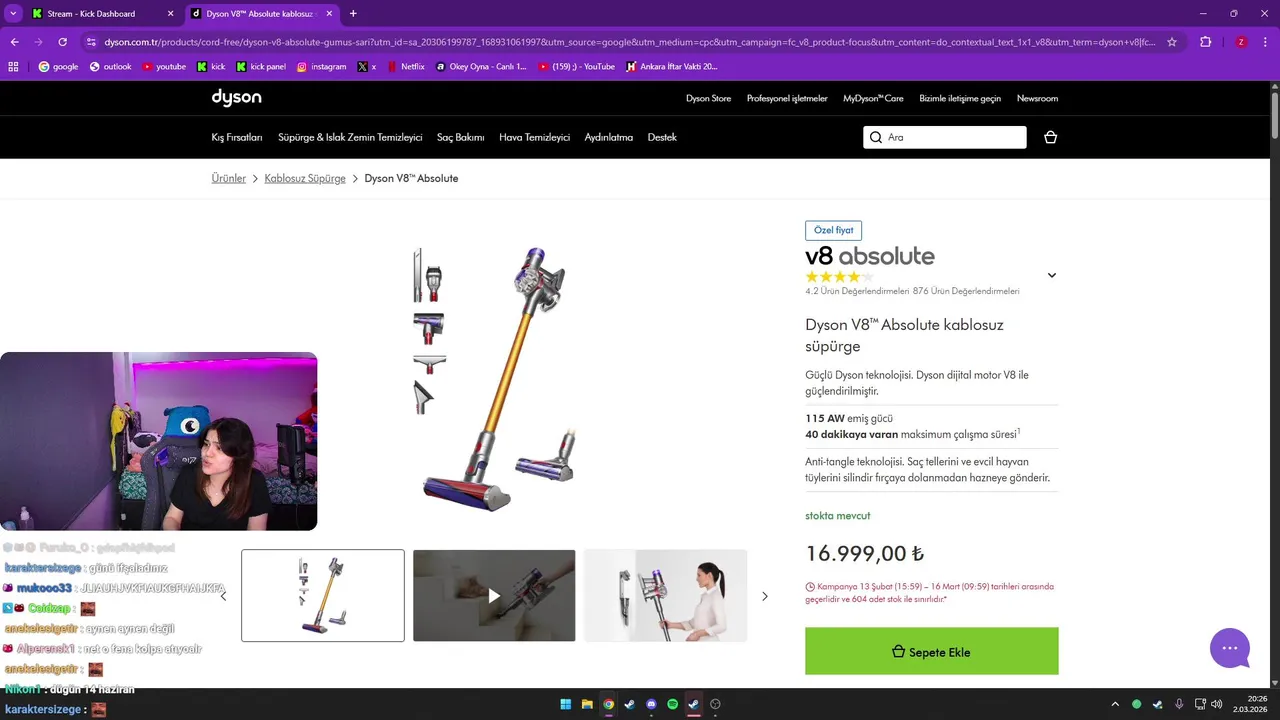Open the Chrome three-dot menu
This screenshot has height=720, width=1280.
[1265, 42]
